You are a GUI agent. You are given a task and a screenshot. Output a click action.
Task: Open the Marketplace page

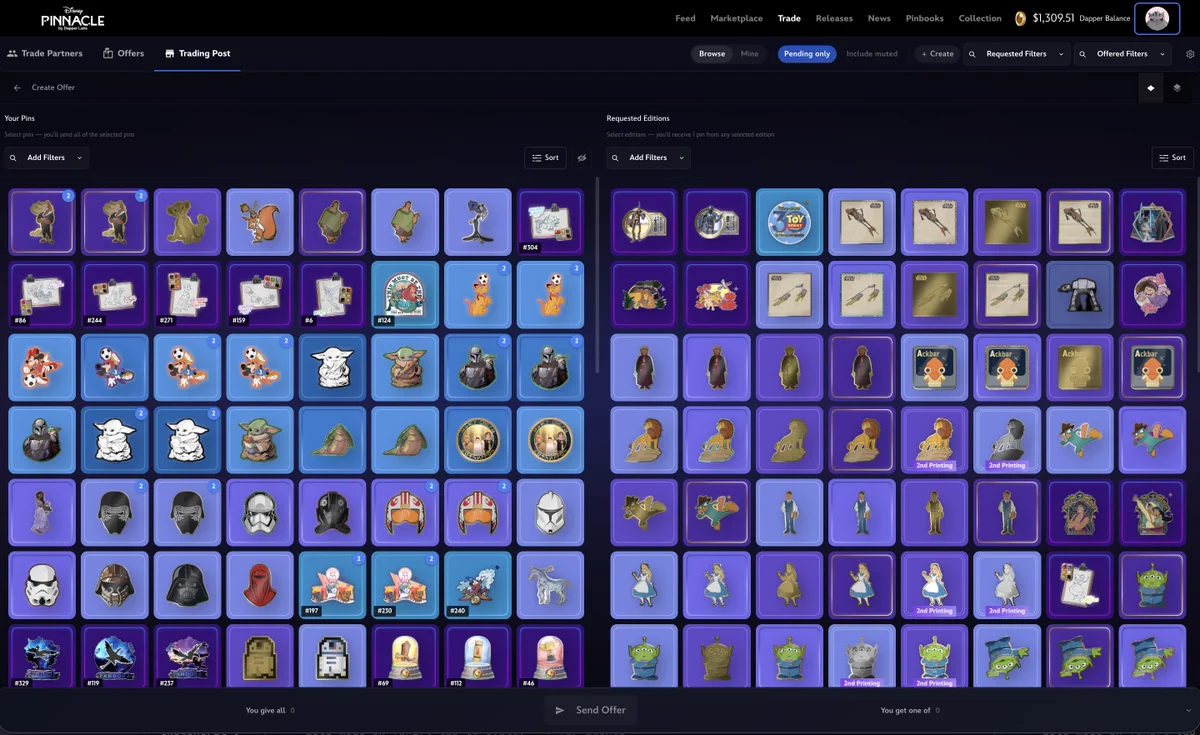point(736,18)
